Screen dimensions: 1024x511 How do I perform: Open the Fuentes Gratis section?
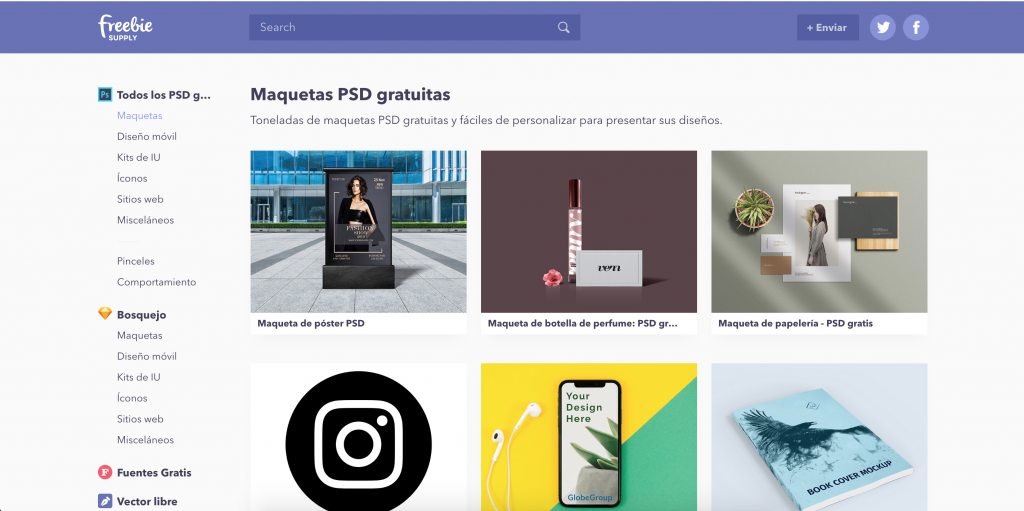(154, 472)
